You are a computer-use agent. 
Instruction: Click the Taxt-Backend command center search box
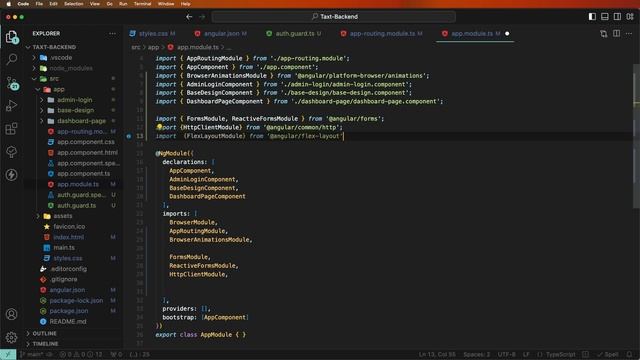click(334, 17)
